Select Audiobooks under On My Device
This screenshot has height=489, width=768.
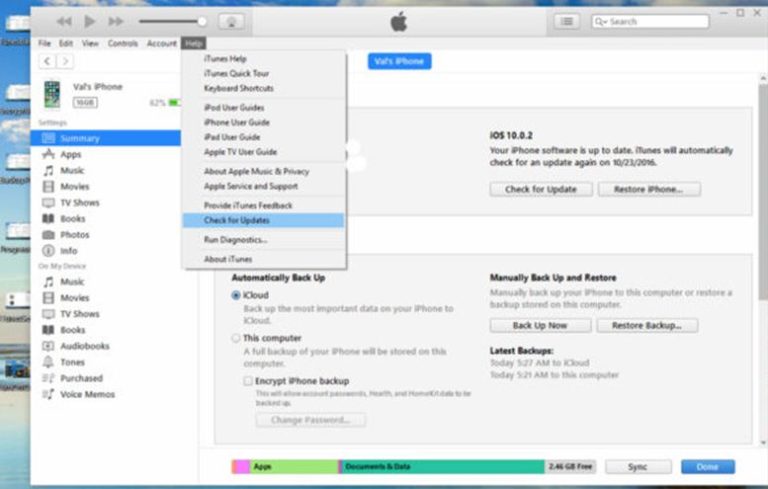pyautogui.click(x=84, y=346)
